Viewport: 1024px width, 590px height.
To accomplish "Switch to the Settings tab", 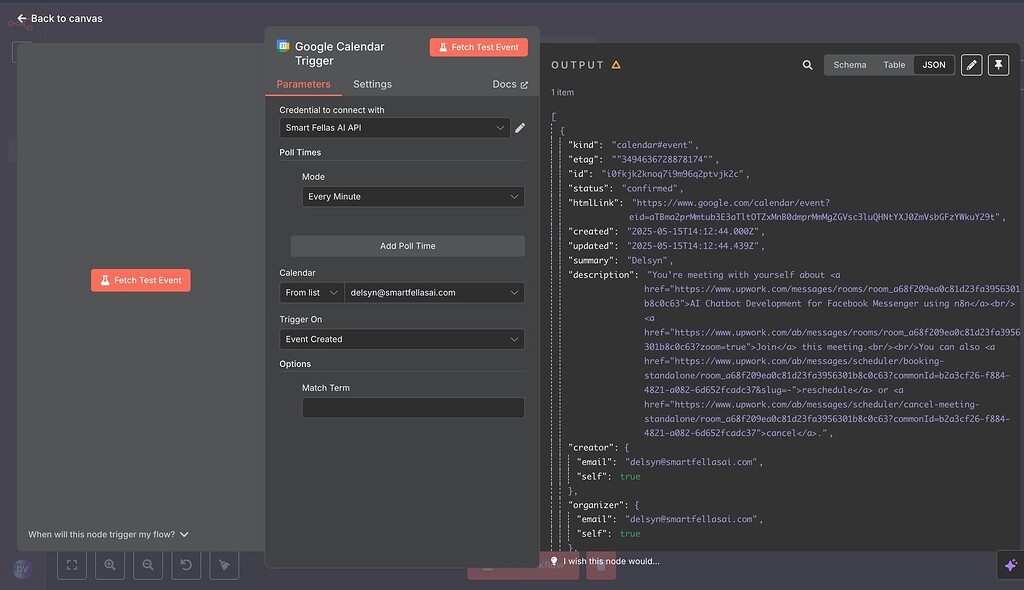I will 372,84.
